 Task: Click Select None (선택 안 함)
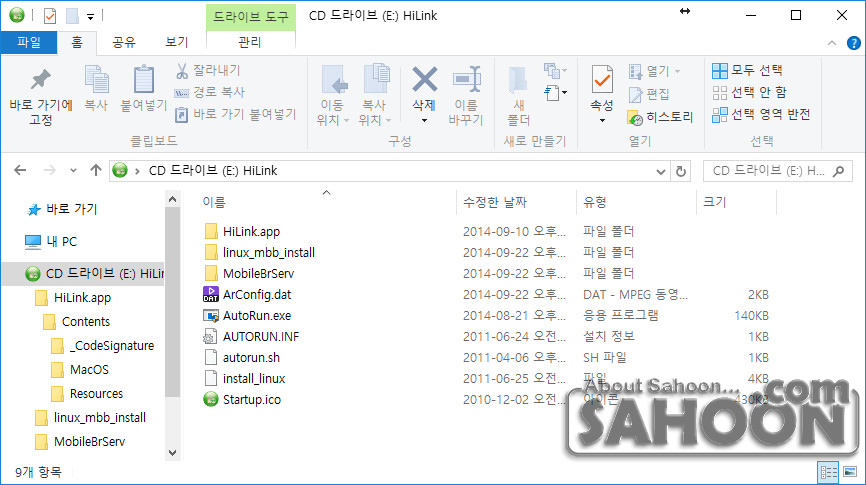[749, 92]
